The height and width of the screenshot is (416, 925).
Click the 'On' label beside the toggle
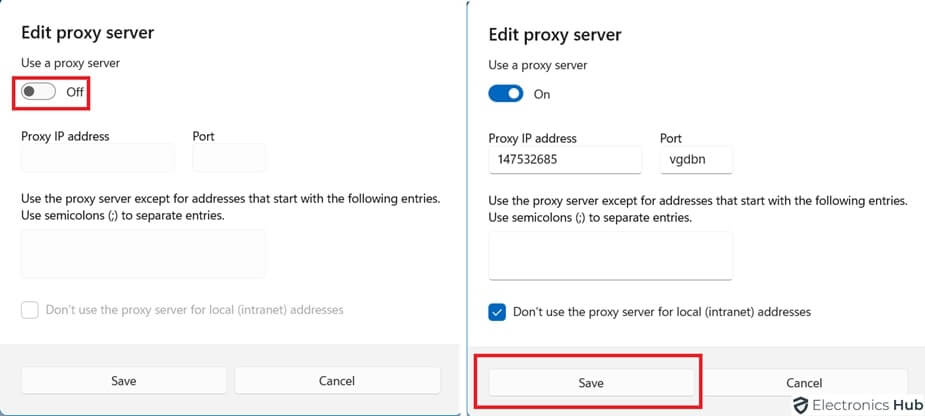click(542, 94)
